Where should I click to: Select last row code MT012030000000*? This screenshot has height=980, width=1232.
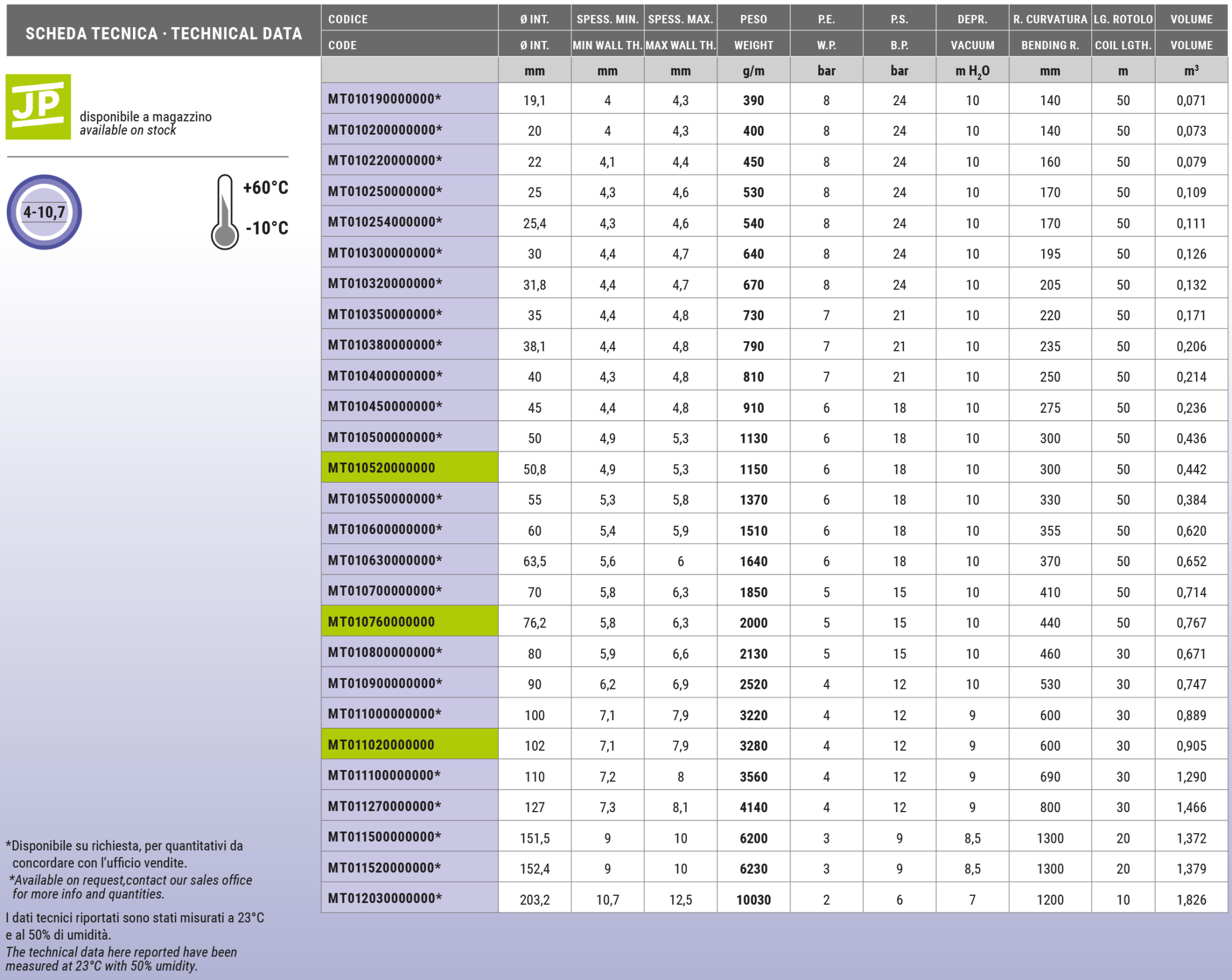(x=385, y=898)
